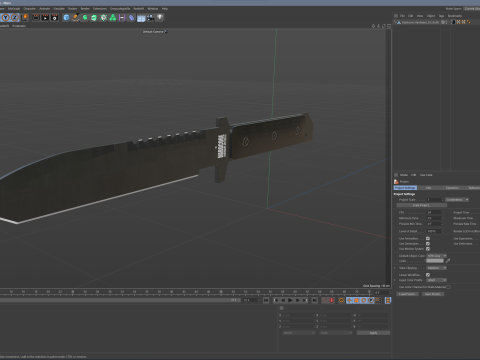Open viewport Default Camera label

click(155, 32)
